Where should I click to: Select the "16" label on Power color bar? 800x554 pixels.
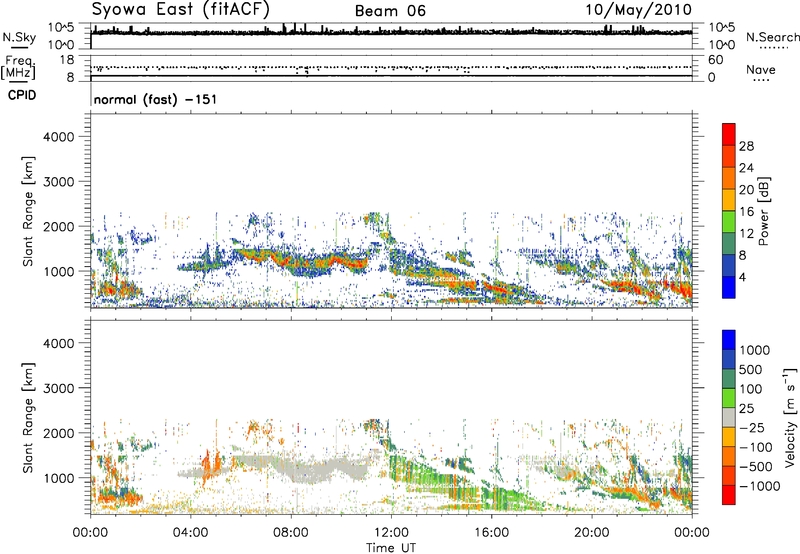[746, 212]
